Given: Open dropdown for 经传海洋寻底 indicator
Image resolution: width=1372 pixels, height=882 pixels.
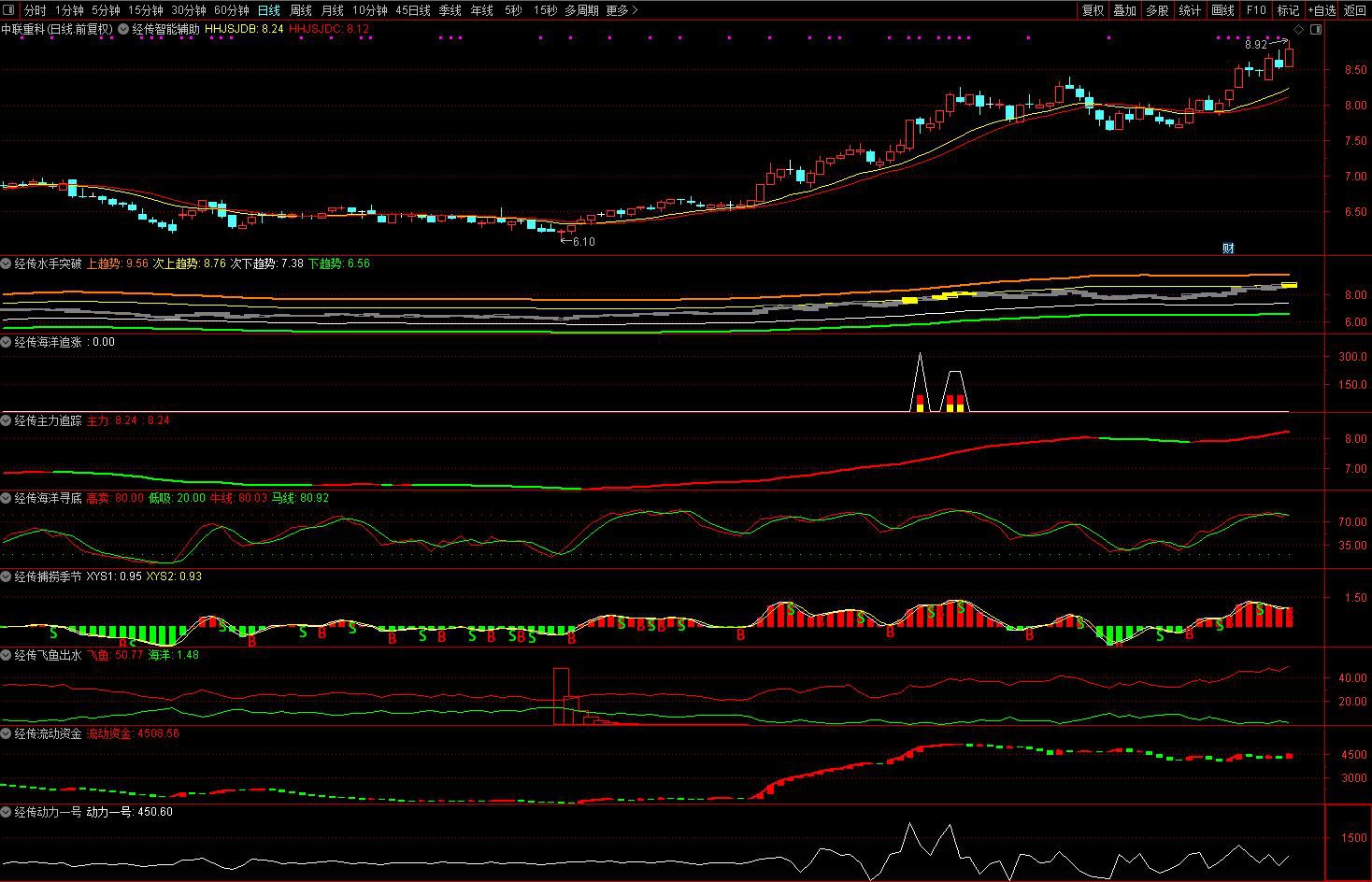Looking at the screenshot, I should pos(7,498).
